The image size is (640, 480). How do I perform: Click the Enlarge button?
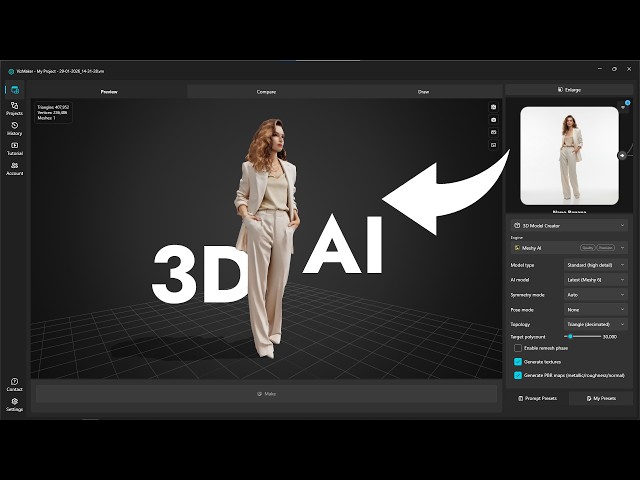pos(569,89)
